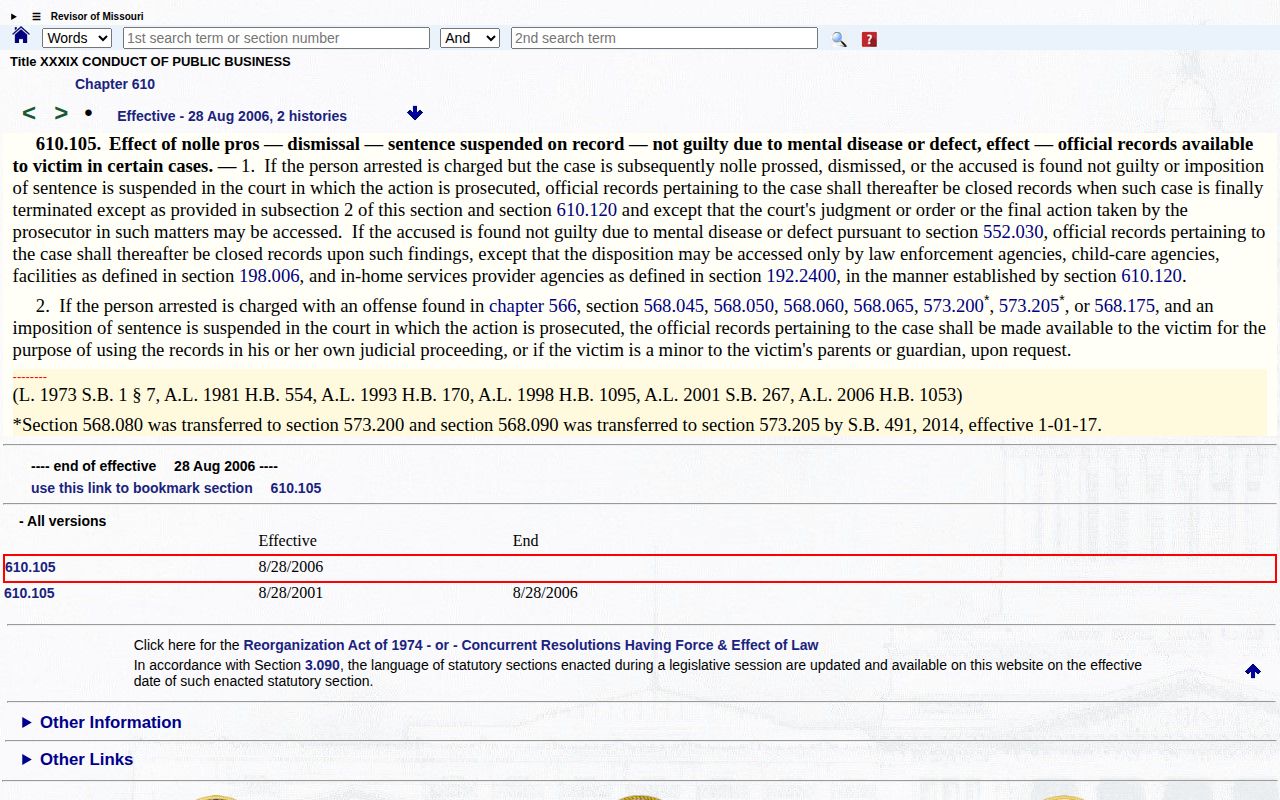
Task: Open 610.105 version effective 8/28/2006
Action: [30, 567]
